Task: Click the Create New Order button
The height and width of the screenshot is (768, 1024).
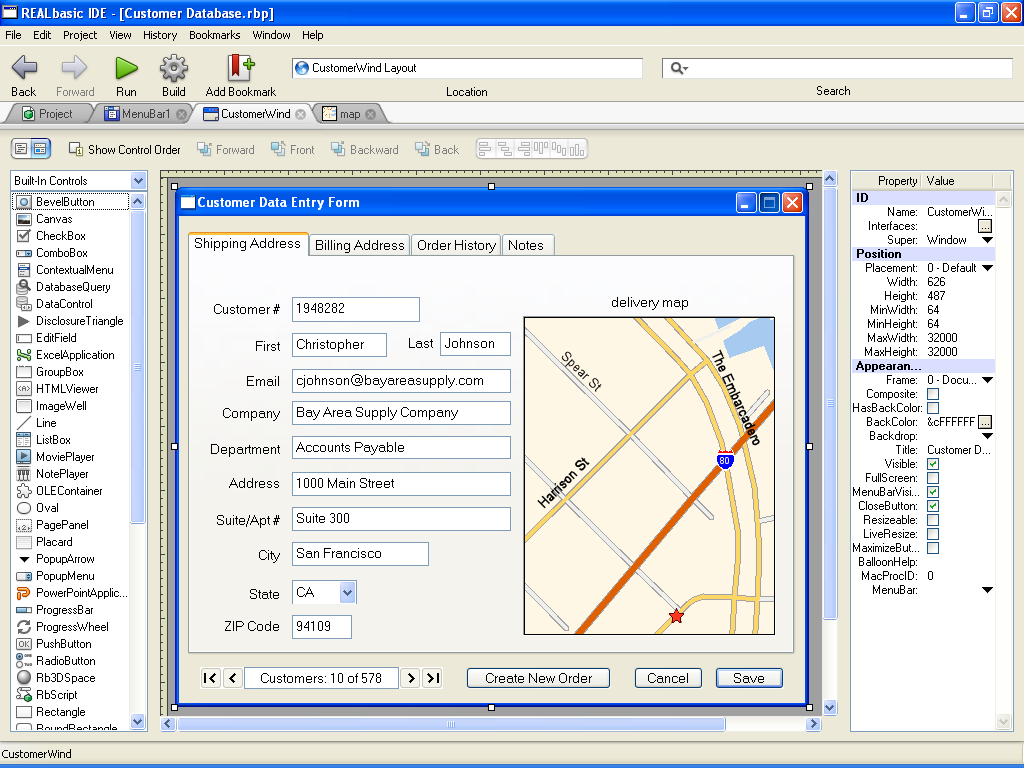Action: click(539, 678)
